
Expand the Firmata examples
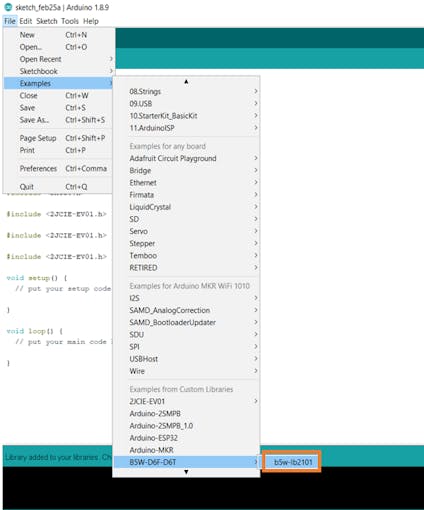[186, 195]
